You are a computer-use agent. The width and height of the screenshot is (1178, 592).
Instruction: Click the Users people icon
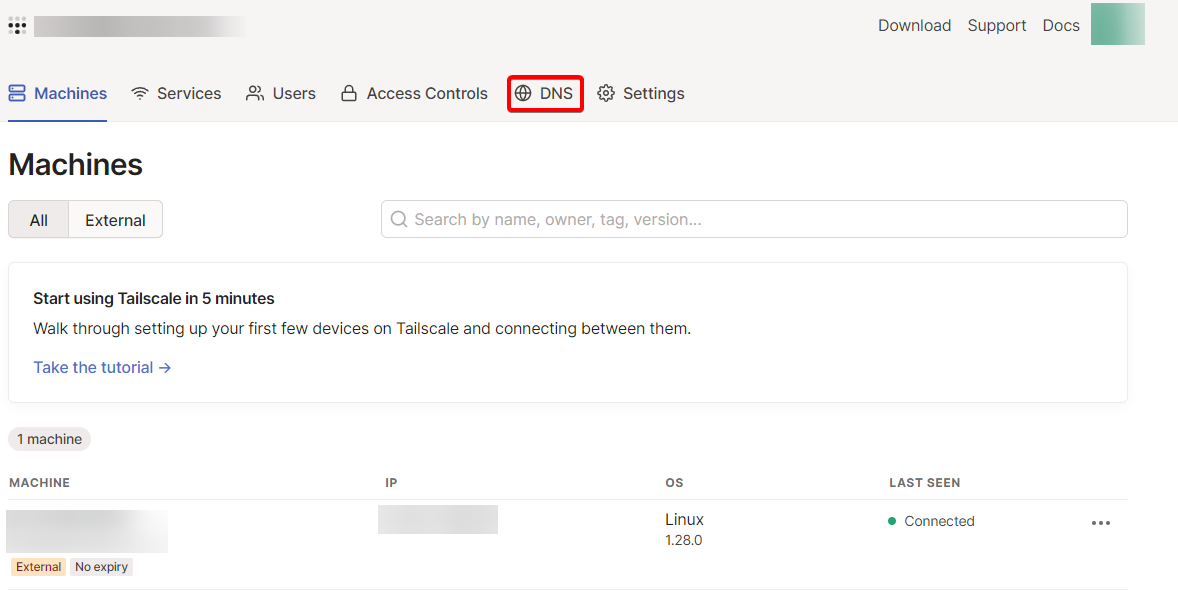coord(255,93)
